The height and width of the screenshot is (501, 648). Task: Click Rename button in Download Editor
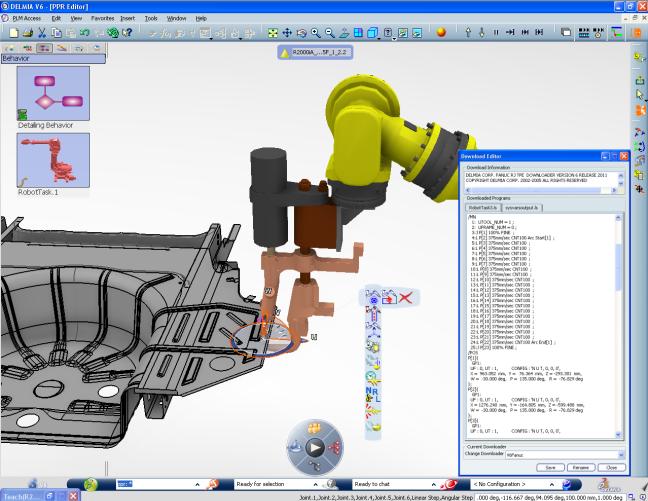pos(581,467)
